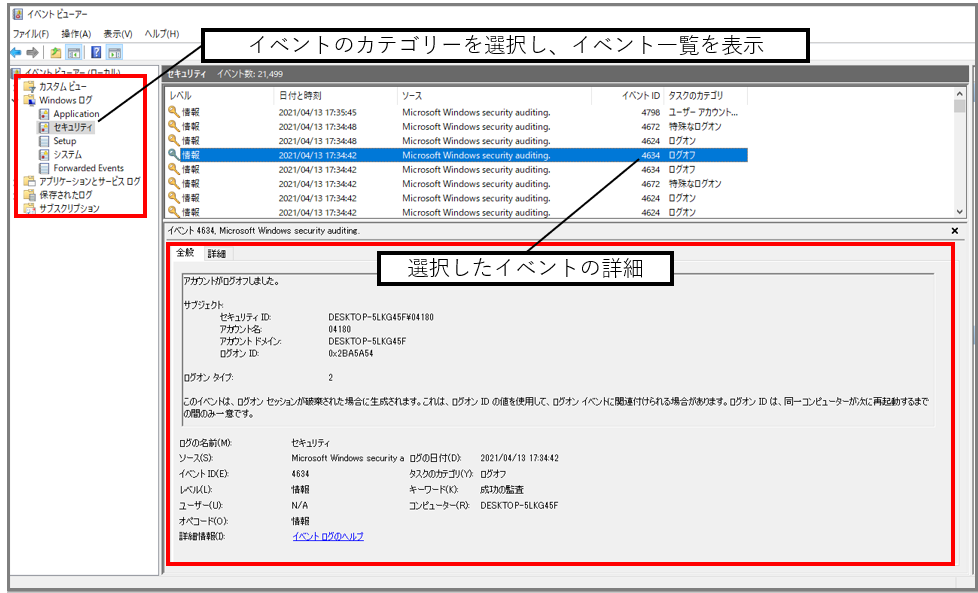
Task: Select the Forwarded Events log icon
Action: [44, 168]
